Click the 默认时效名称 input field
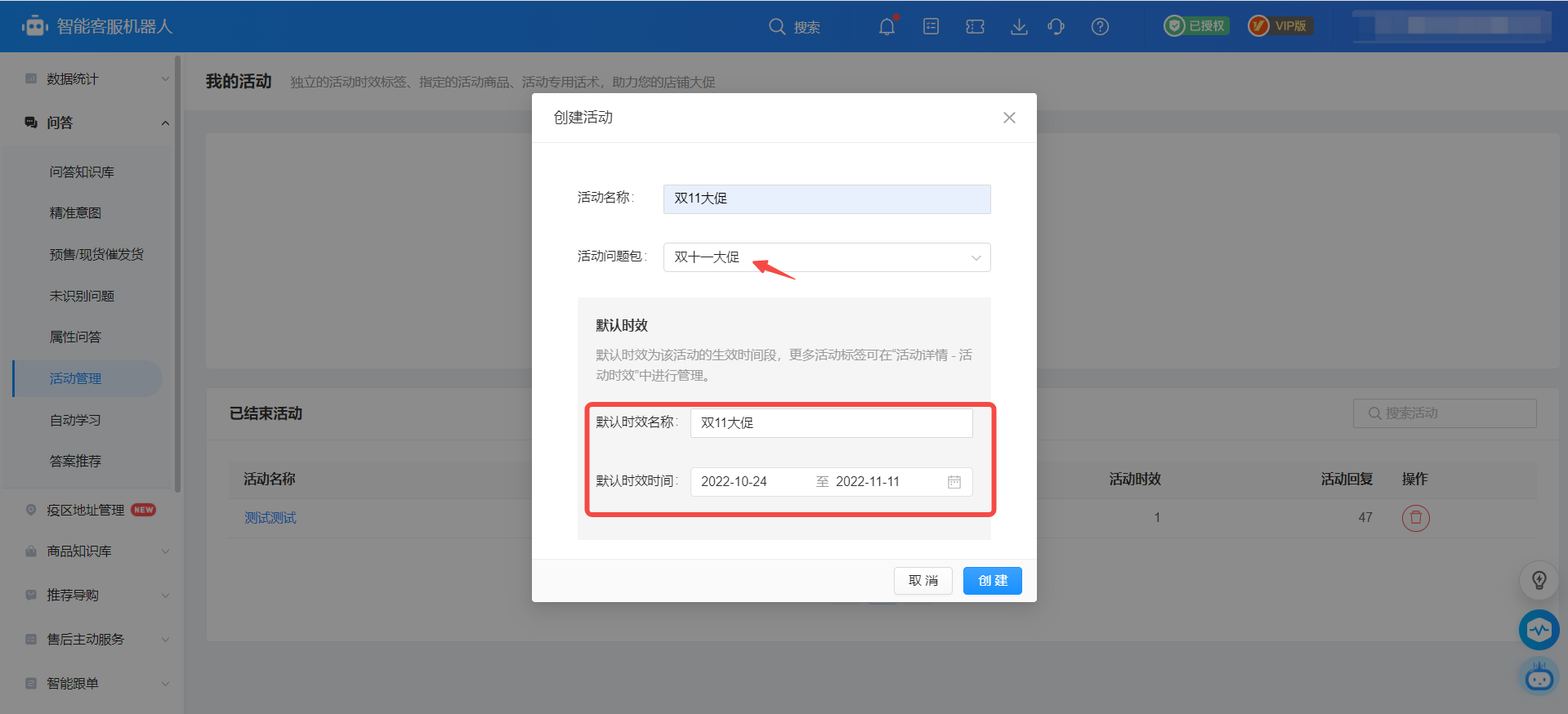Image resolution: width=1568 pixels, height=714 pixels. pyautogui.click(x=832, y=423)
